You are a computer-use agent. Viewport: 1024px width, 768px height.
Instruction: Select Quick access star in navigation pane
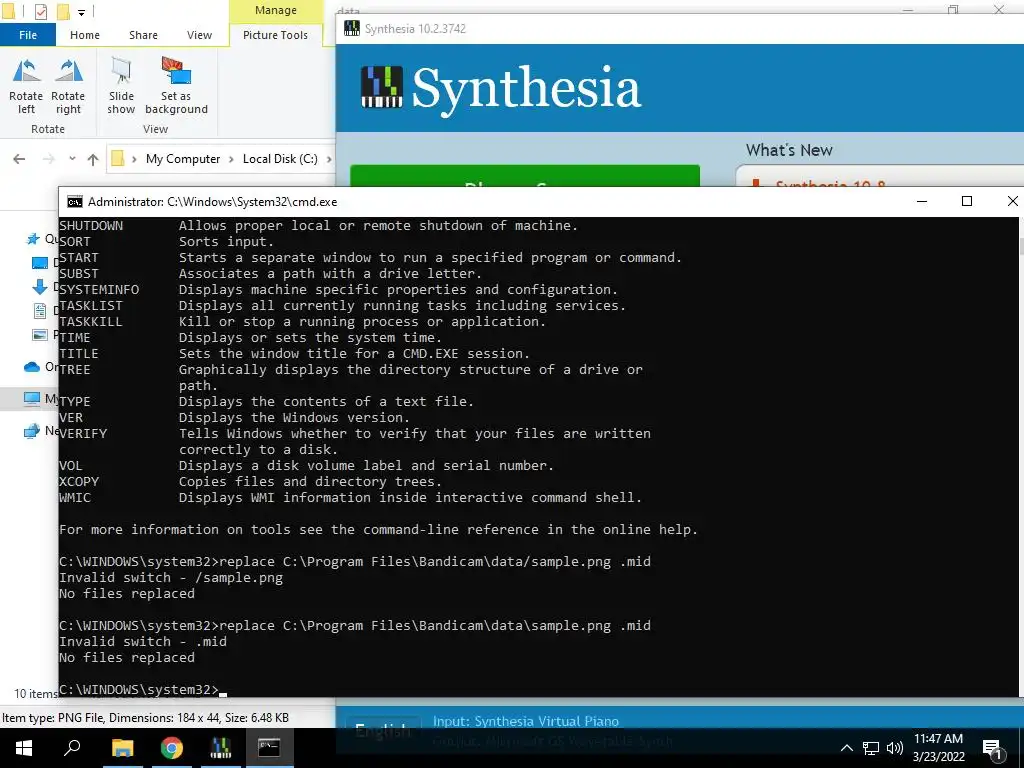click(33, 239)
